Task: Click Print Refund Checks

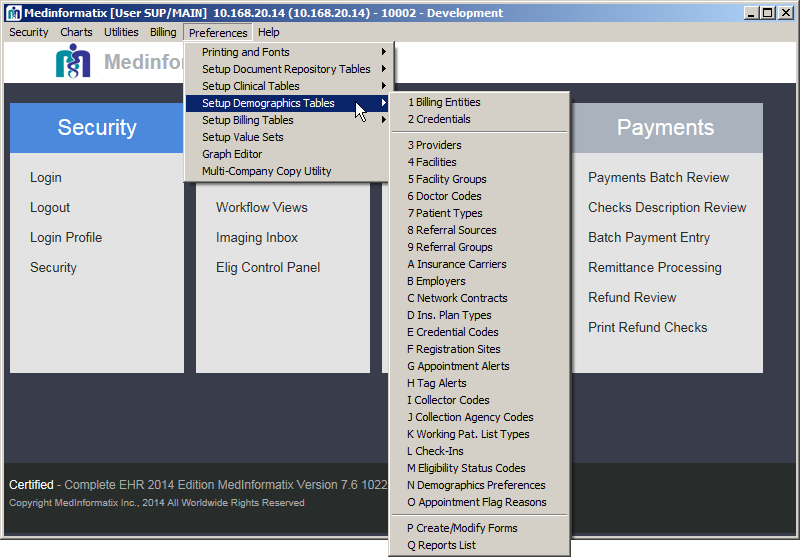Action: tap(648, 328)
